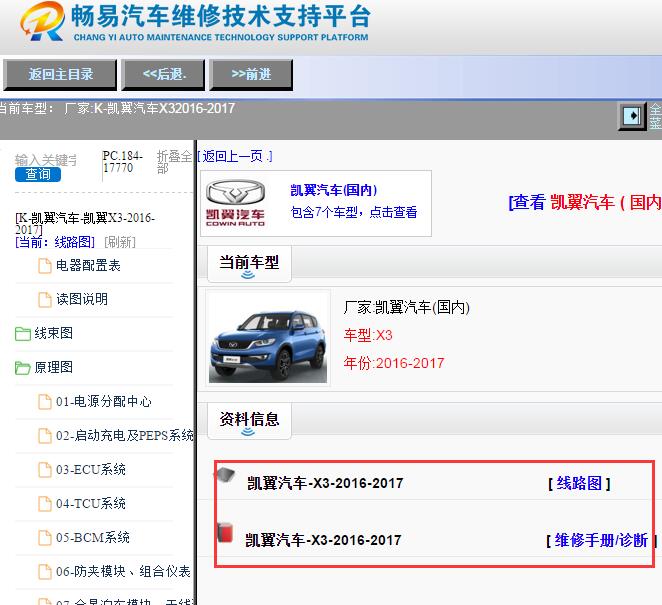Open 01-电源分配中心 tree item
The width and height of the screenshot is (662, 605).
tap(103, 402)
